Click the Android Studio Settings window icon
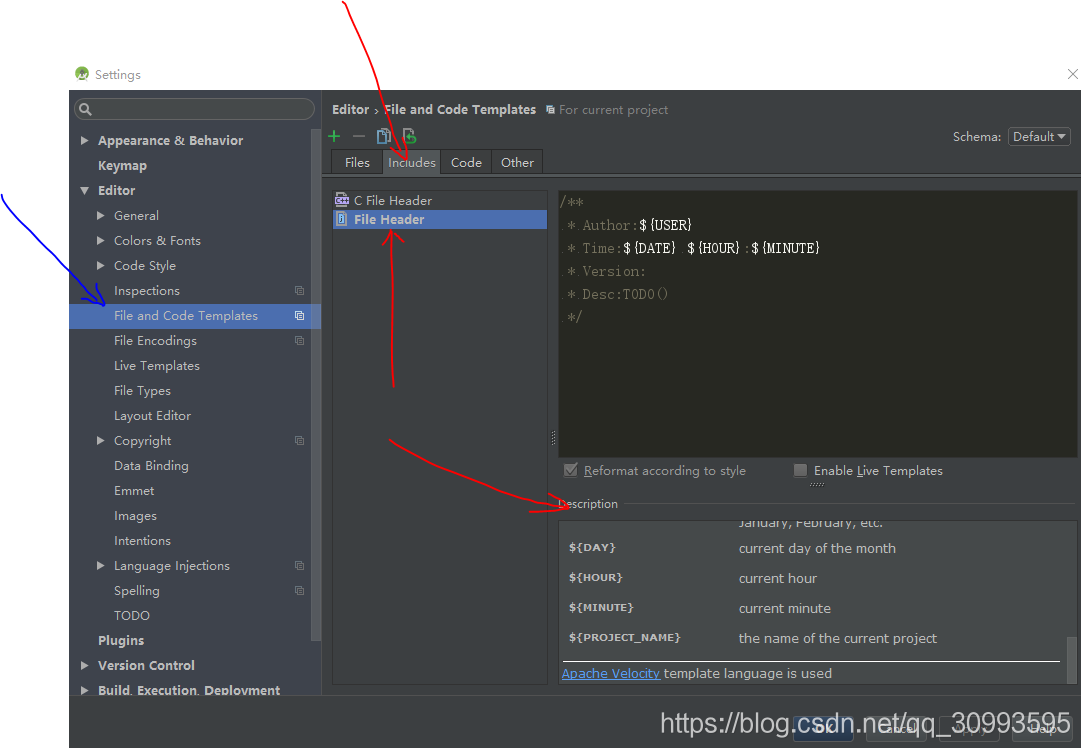 (82, 74)
